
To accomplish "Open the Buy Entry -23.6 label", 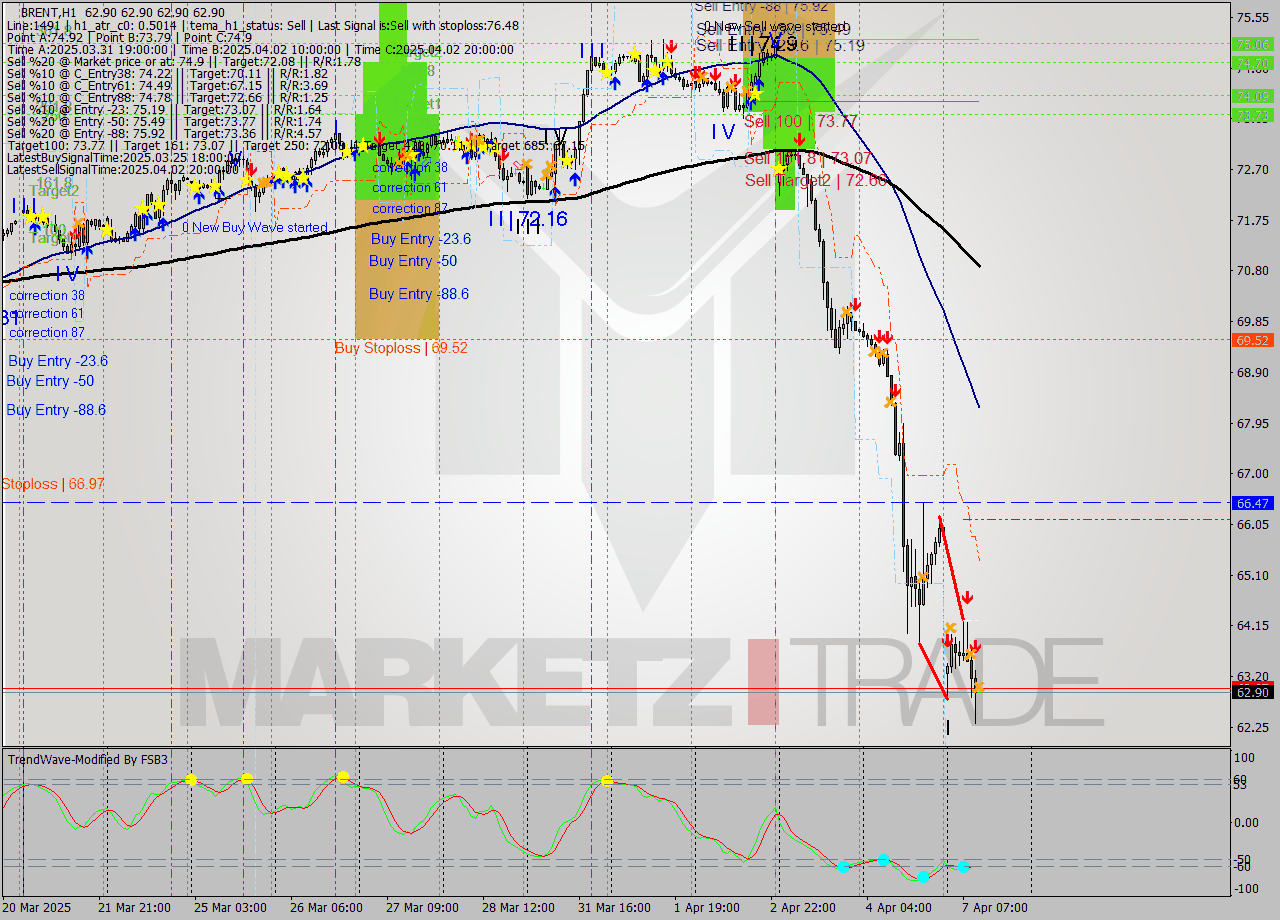I will (x=54, y=360).
